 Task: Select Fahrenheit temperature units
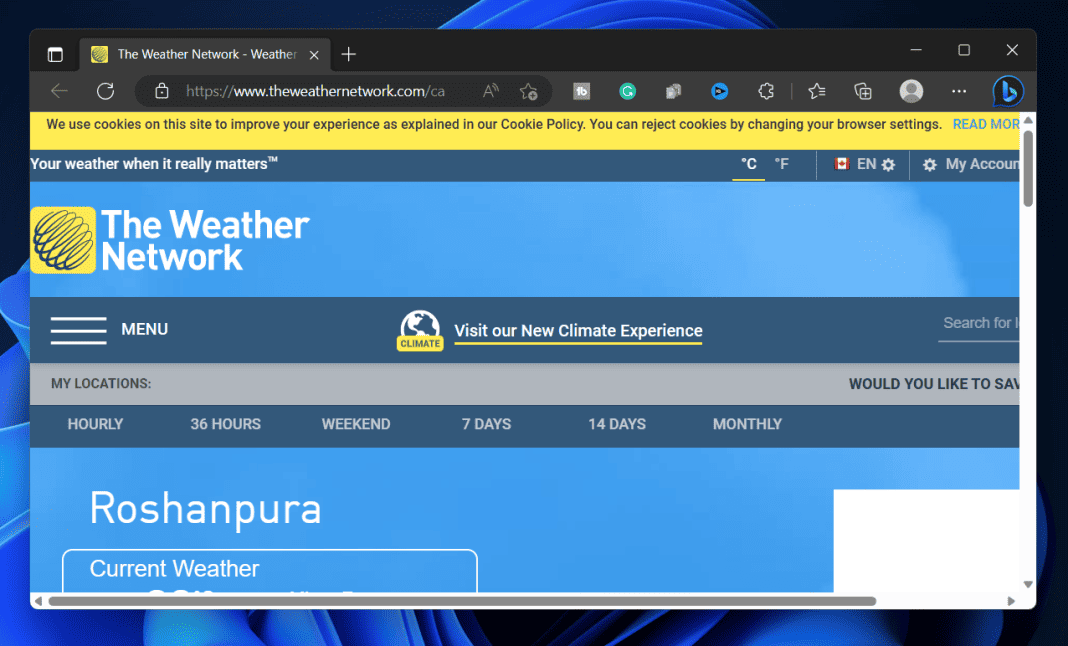click(x=781, y=163)
